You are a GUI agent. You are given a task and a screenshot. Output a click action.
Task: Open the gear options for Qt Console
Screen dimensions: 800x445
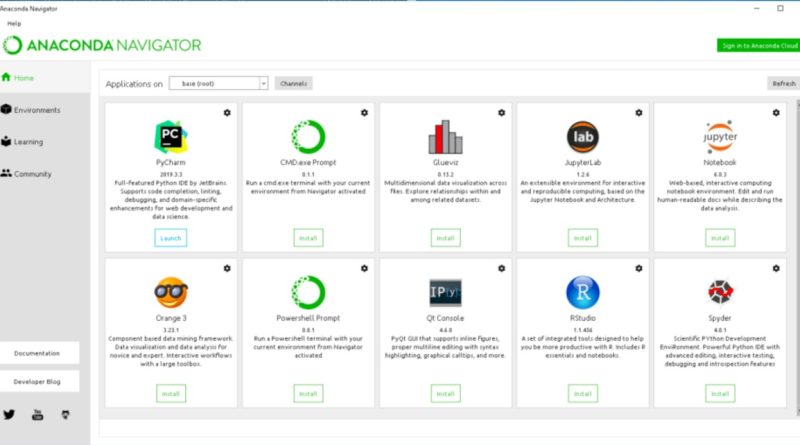pos(502,268)
